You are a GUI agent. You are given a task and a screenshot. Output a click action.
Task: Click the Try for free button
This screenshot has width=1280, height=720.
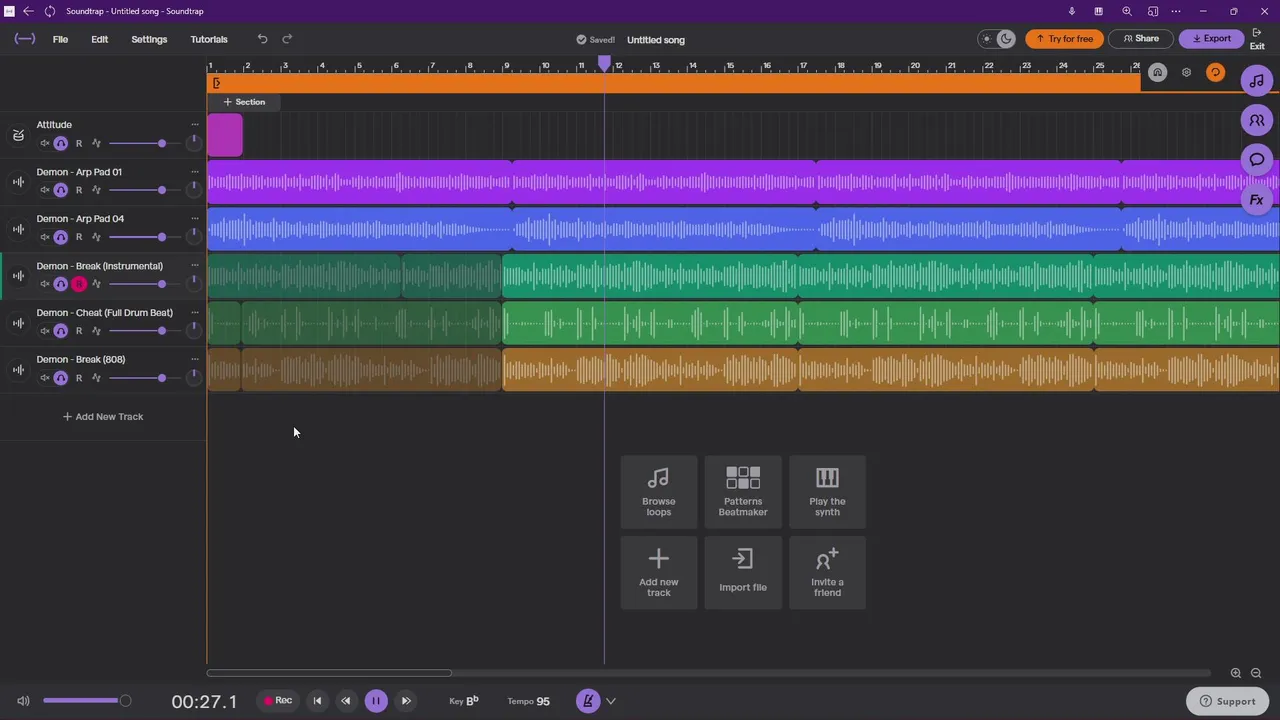(x=1064, y=39)
